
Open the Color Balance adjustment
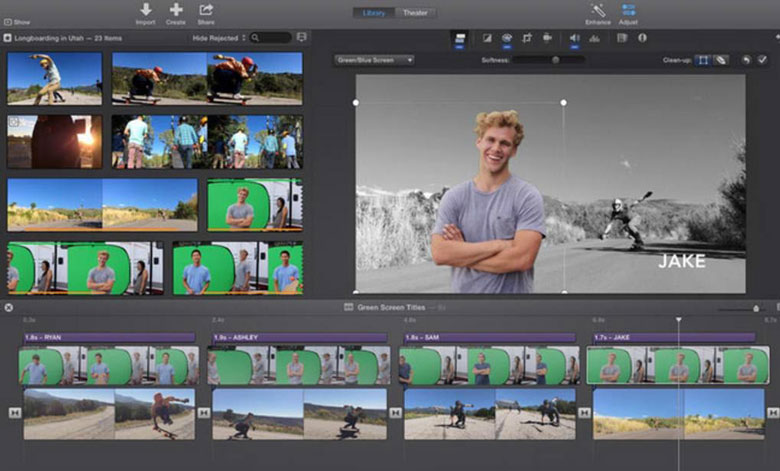coord(487,38)
